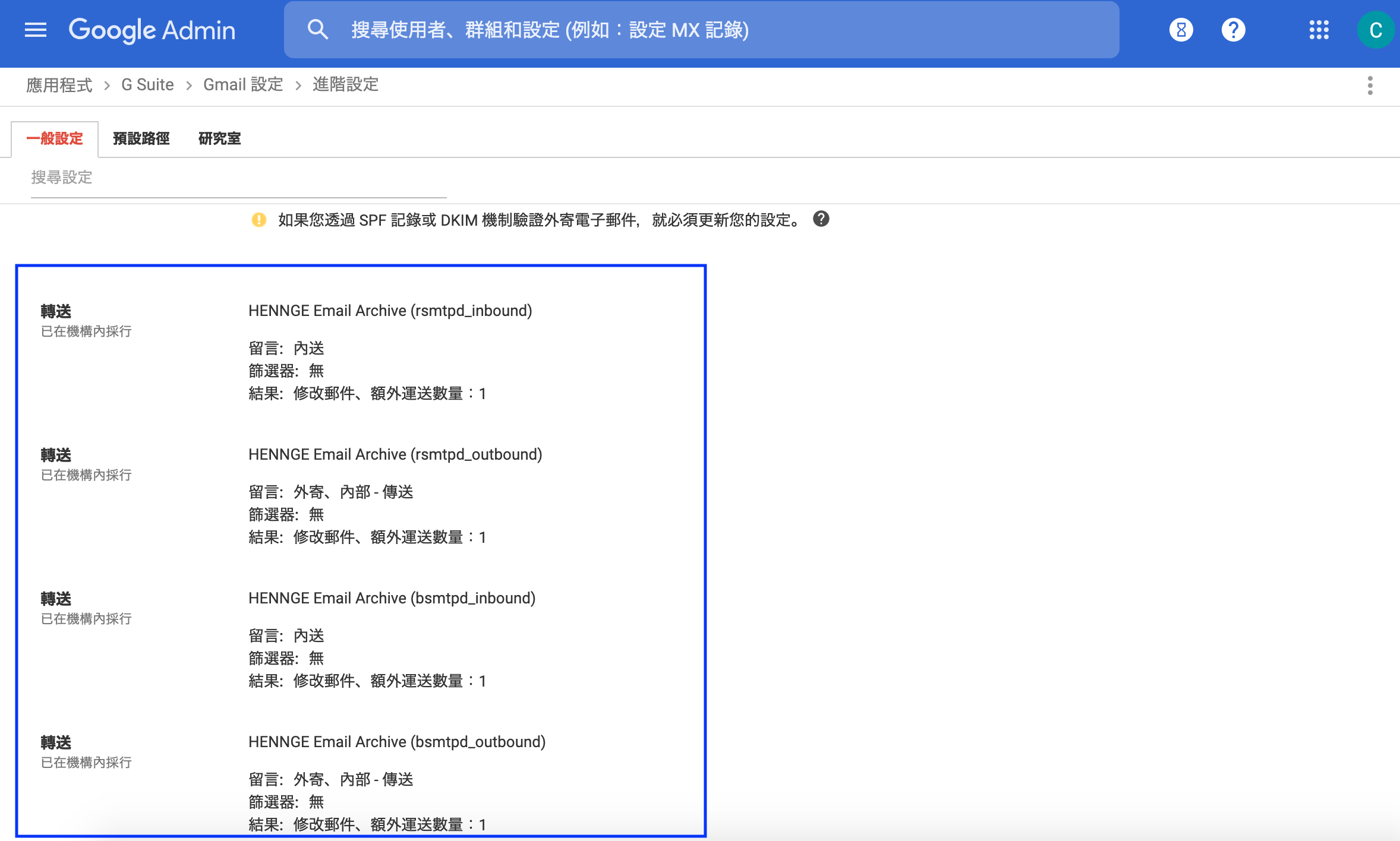Go to 應用程式 breadcrumb
Image resolution: width=1400 pixels, height=841 pixels.
(x=59, y=85)
